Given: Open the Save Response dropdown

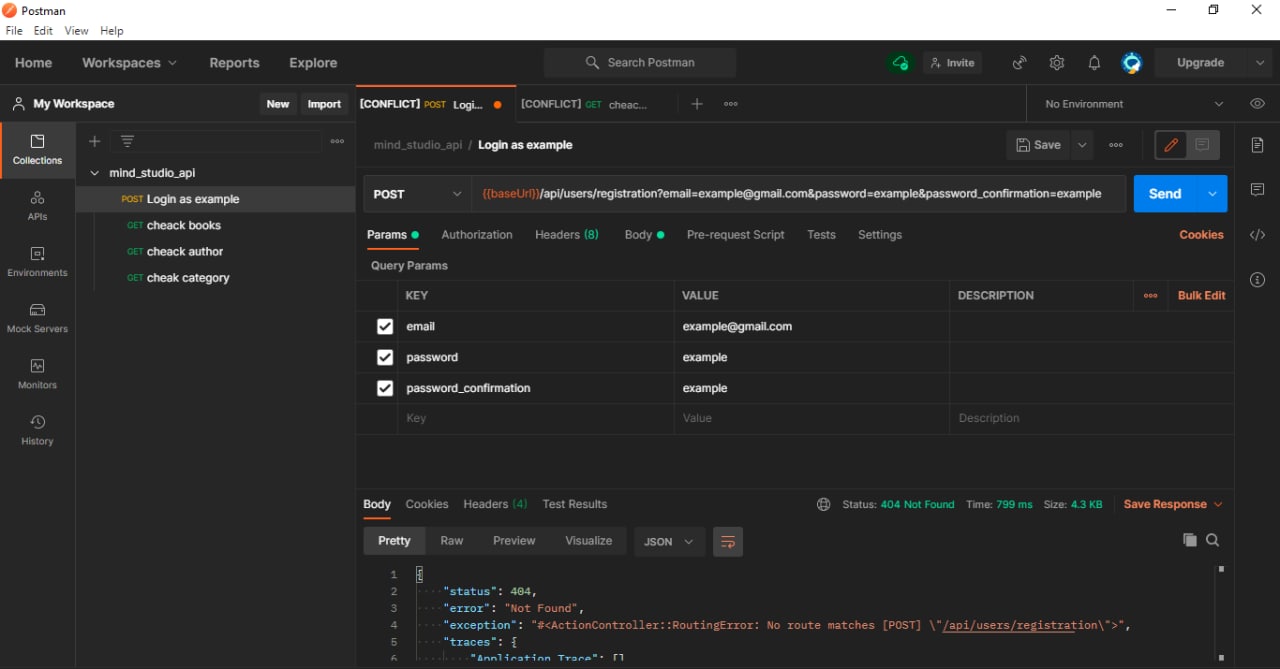Looking at the screenshot, I should pyautogui.click(x=1173, y=505).
